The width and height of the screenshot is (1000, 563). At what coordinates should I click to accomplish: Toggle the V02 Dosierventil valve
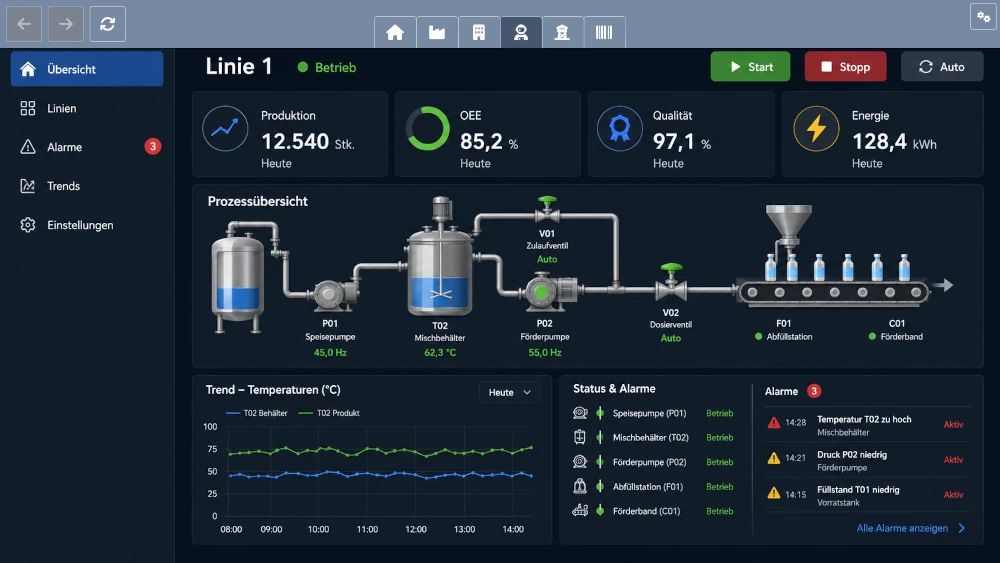pos(671,282)
